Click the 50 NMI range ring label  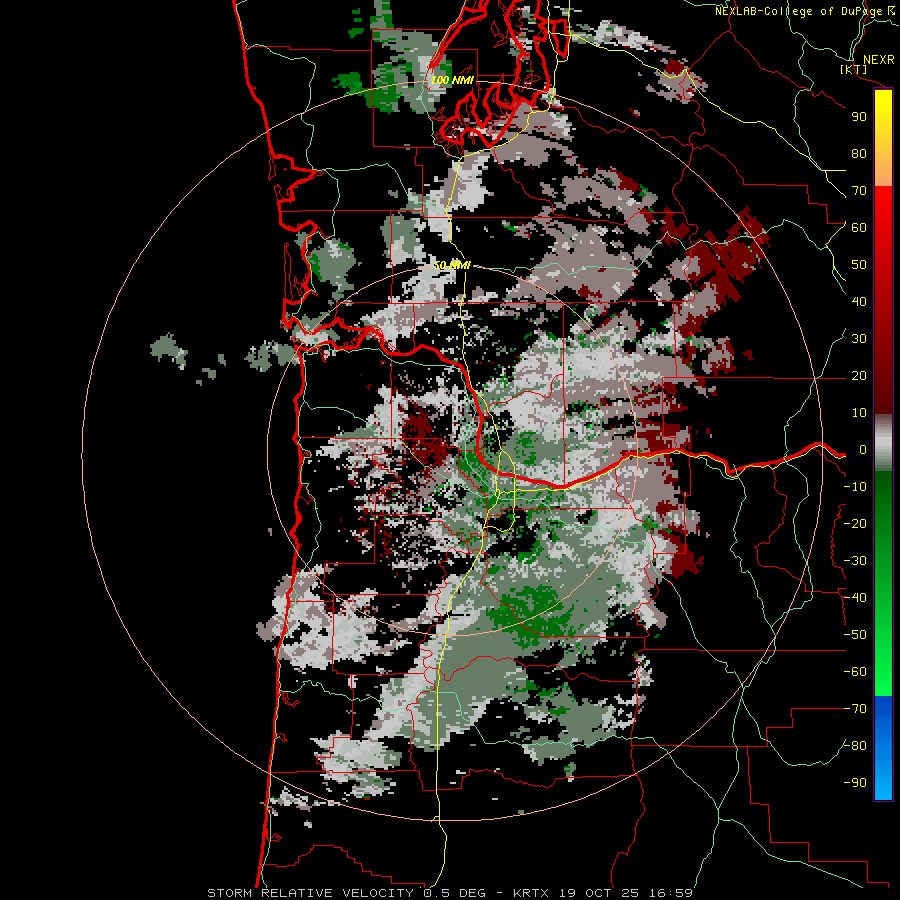(452, 265)
